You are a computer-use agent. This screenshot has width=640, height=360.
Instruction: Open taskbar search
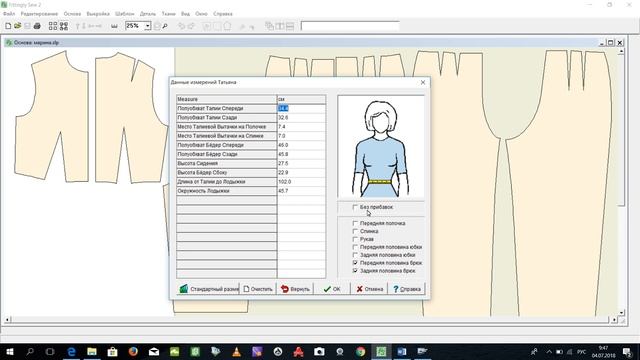(x=30, y=351)
